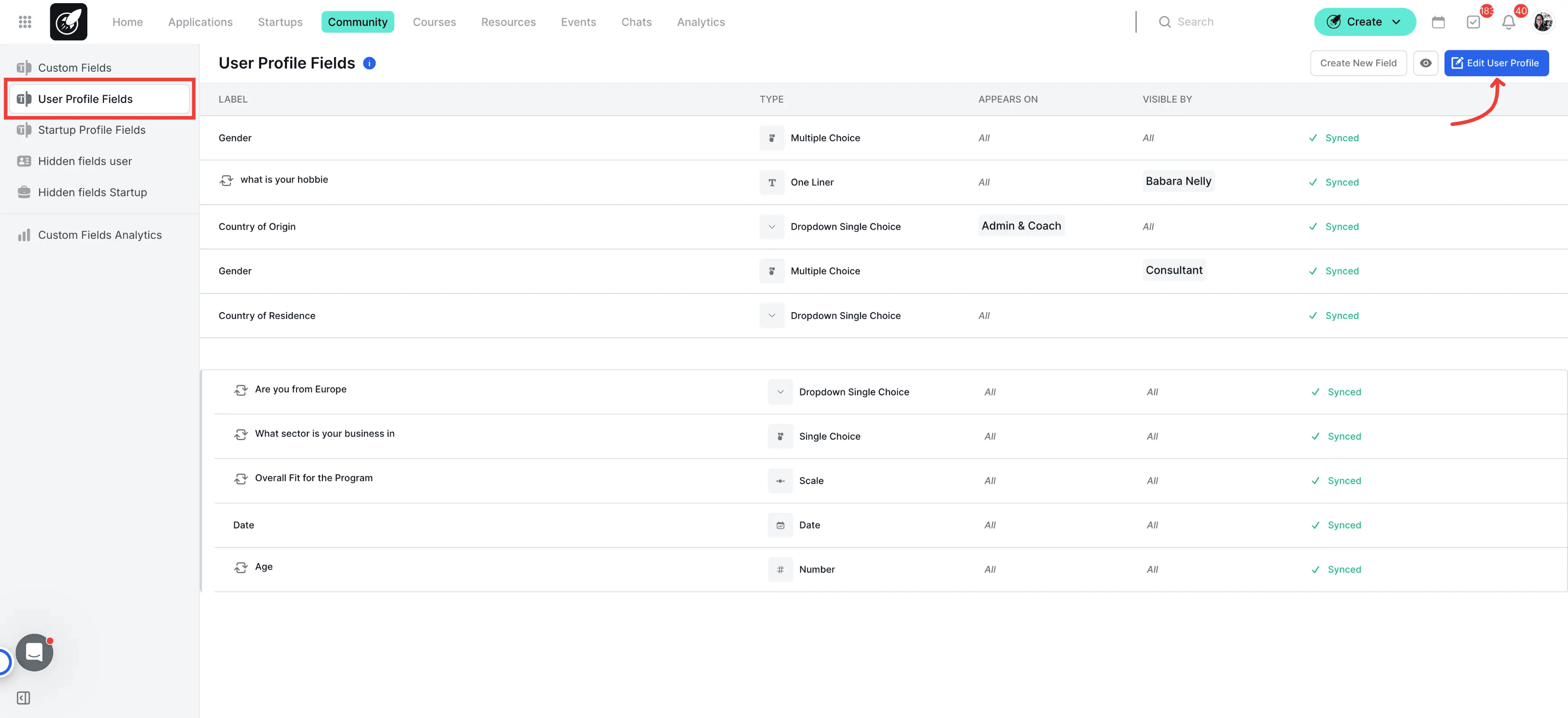Click the Create New Field button
Screen dimensions: 1568x718
click(x=1358, y=63)
